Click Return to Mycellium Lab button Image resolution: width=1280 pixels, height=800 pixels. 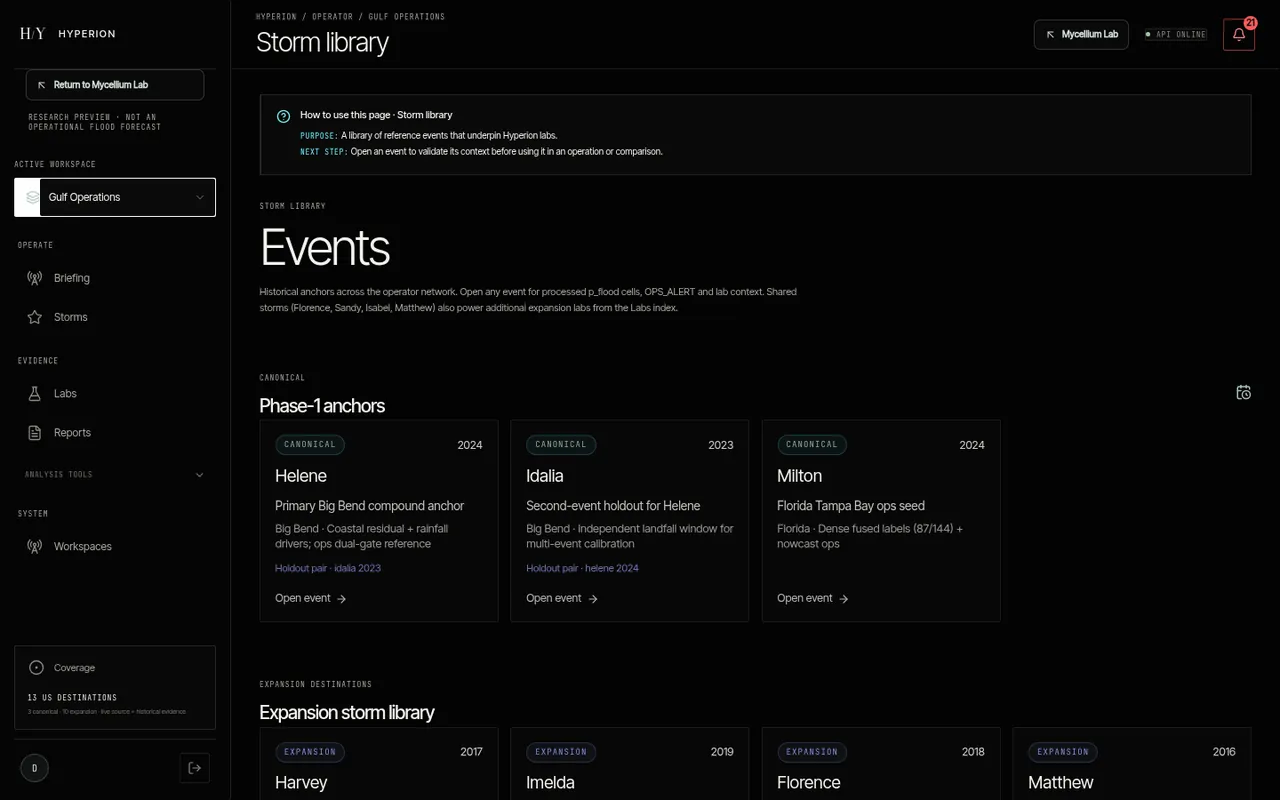(x=115, y=85)
